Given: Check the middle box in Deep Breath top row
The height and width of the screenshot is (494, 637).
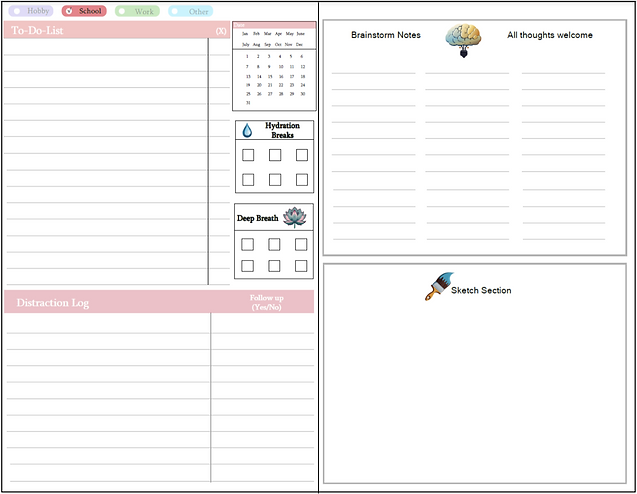Looking at the screenshot, I should (274, 244).
